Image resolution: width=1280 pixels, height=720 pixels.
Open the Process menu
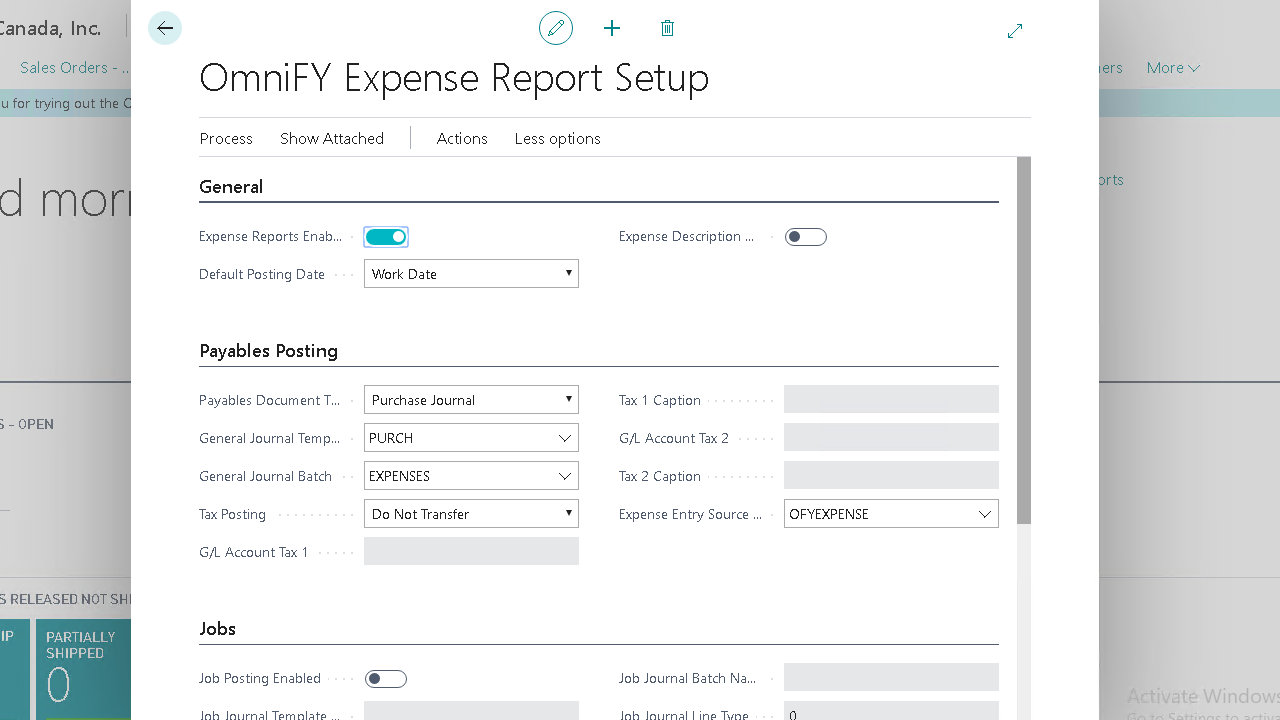pos(226,139)
